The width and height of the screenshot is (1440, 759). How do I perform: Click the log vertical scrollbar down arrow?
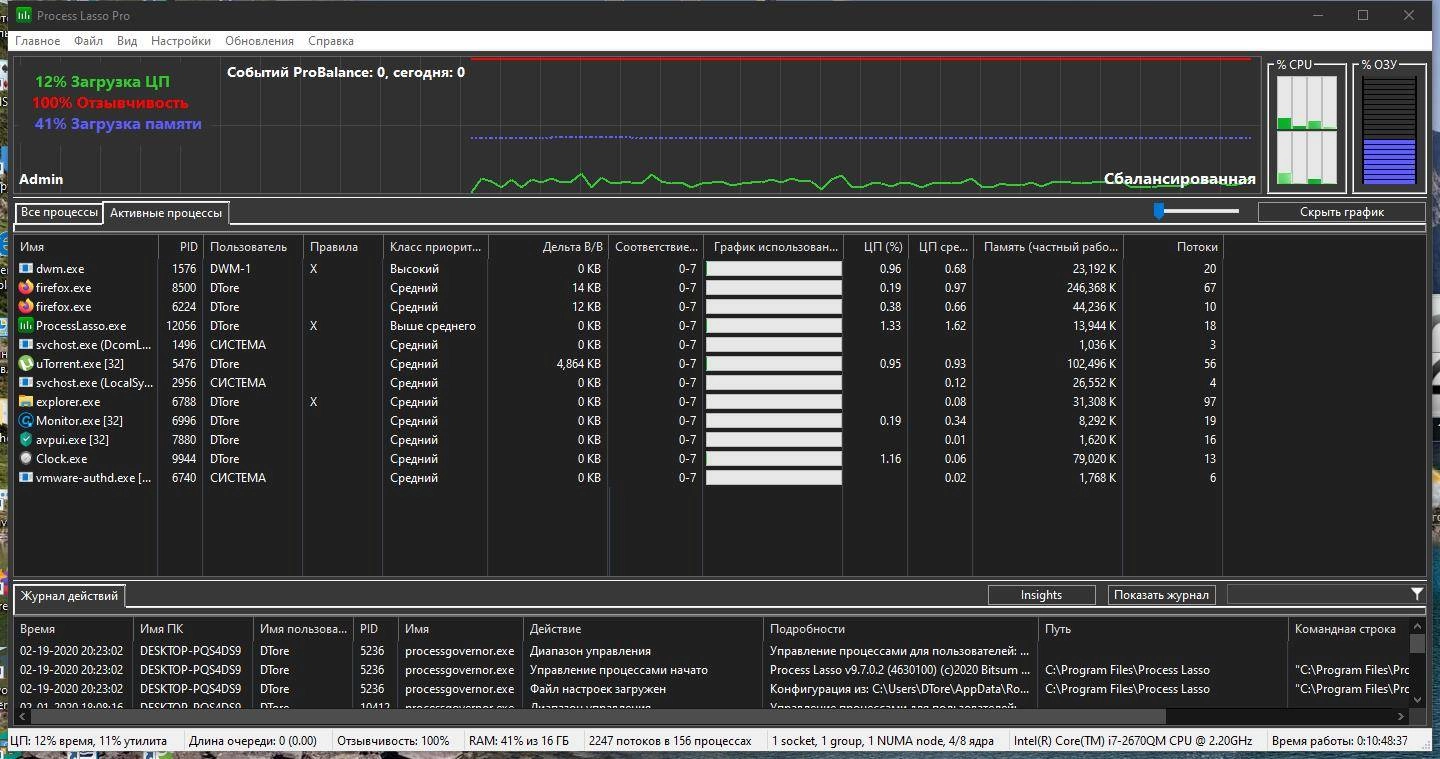coord(1417,699)
